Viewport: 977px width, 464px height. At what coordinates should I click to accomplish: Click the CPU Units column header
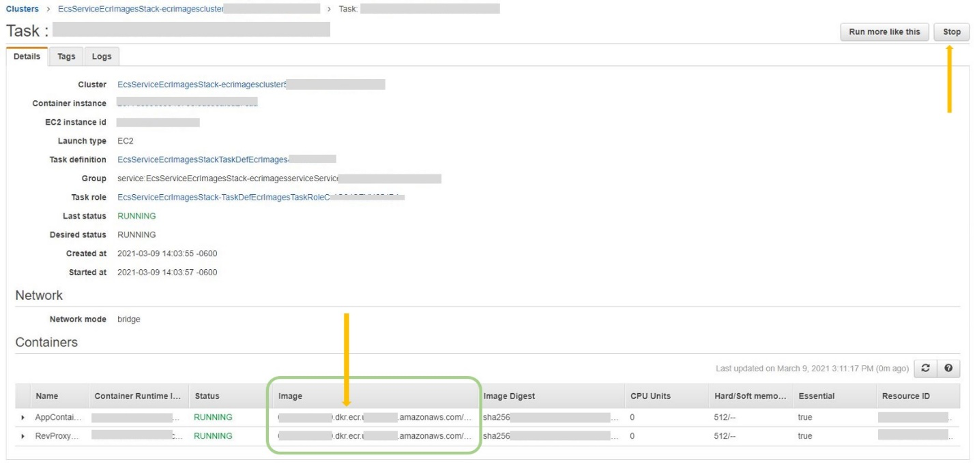[651, 396]
